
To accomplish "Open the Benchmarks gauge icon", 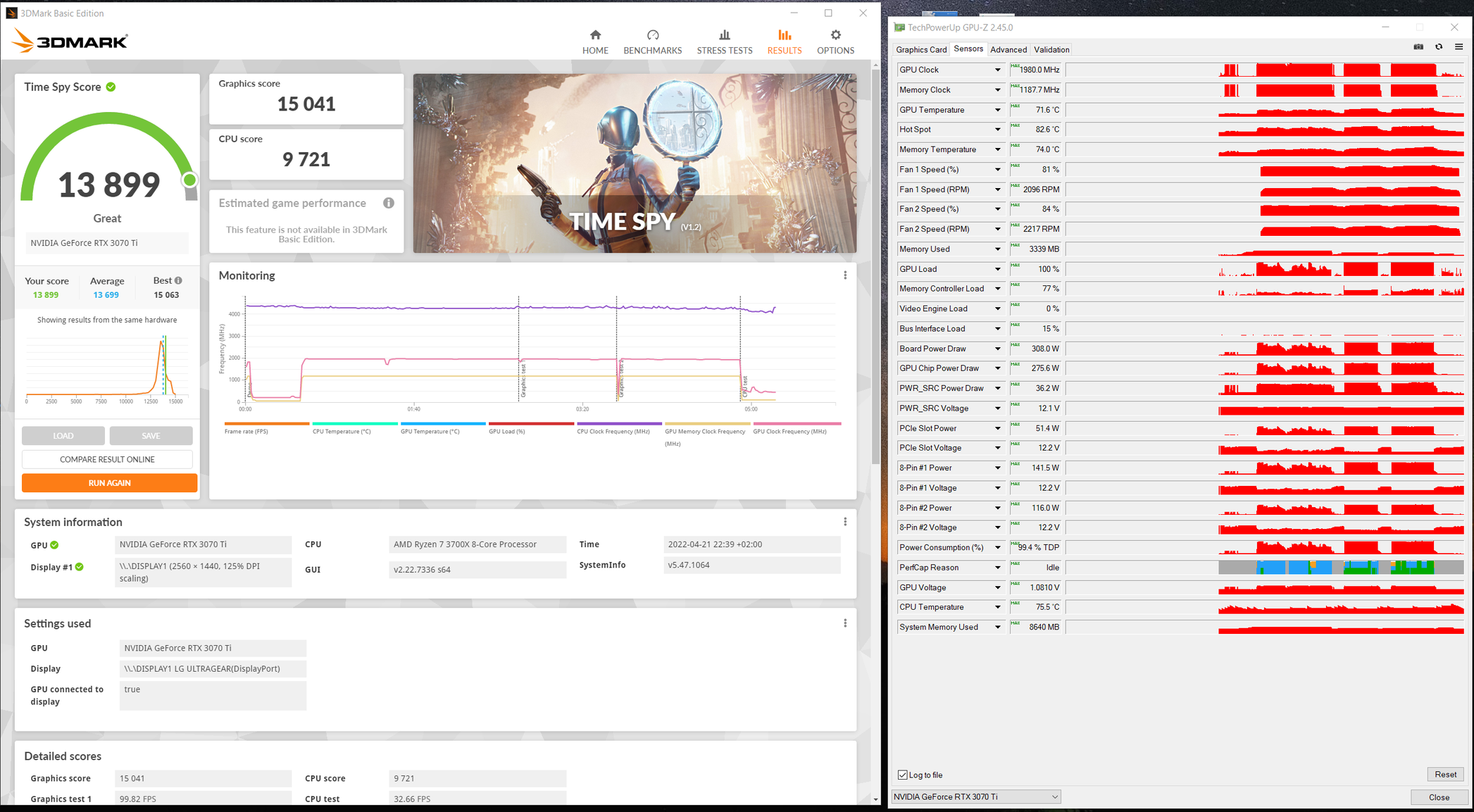I will (652, 35).
